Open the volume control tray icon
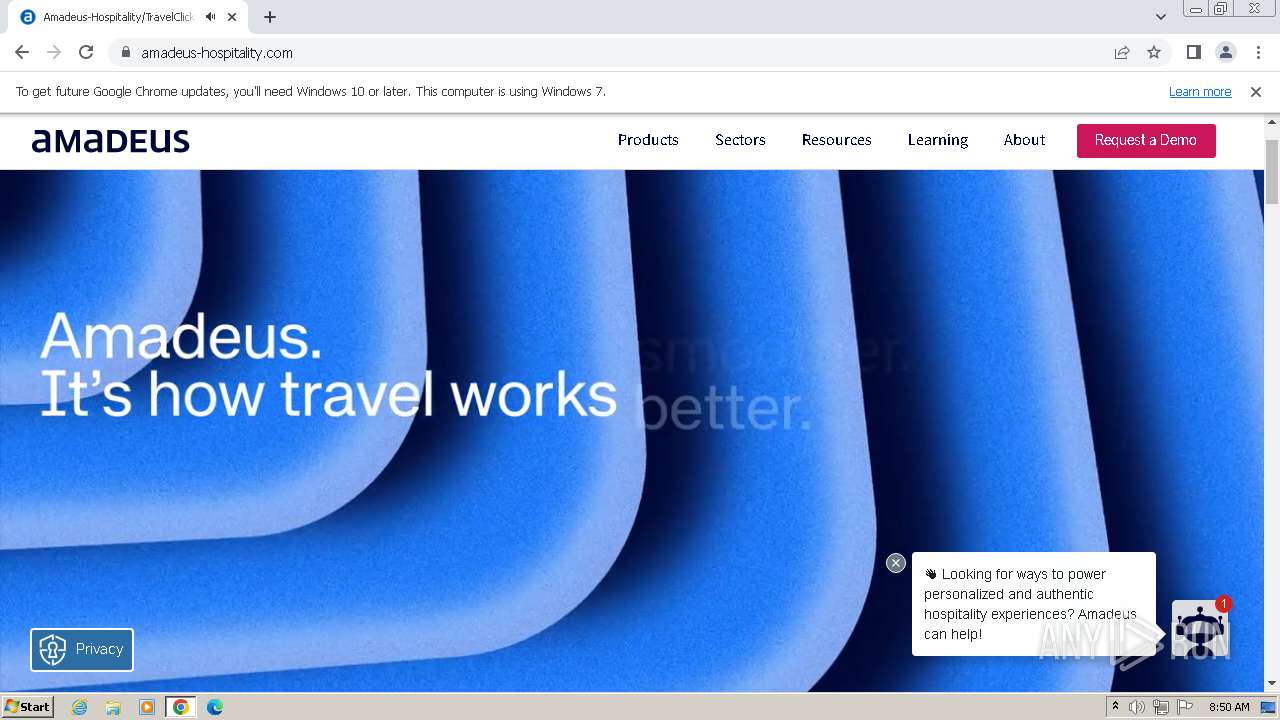 1137,707
